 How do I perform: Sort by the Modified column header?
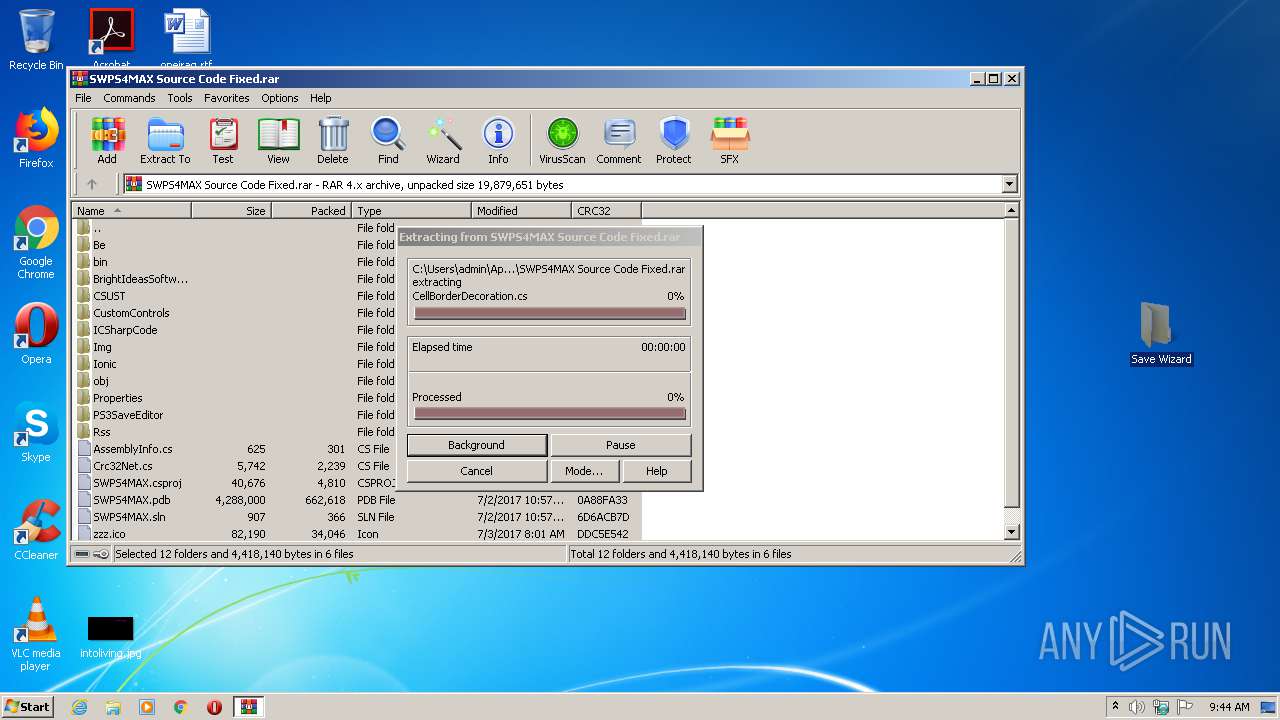(x=521, y=210)
